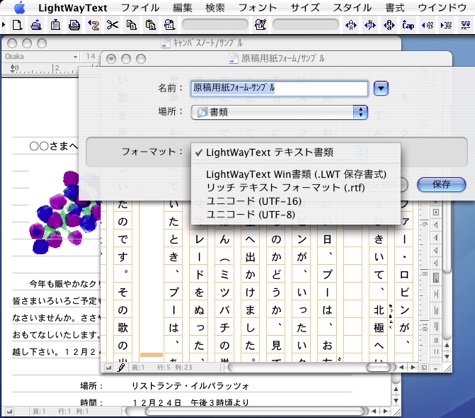Click the 行:5 列:23 status text
Screen dimensions: 475x418
tap(175, 368)
